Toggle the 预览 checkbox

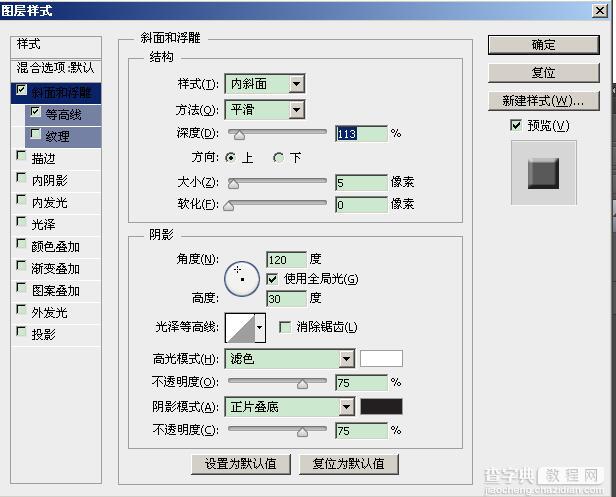516,125
